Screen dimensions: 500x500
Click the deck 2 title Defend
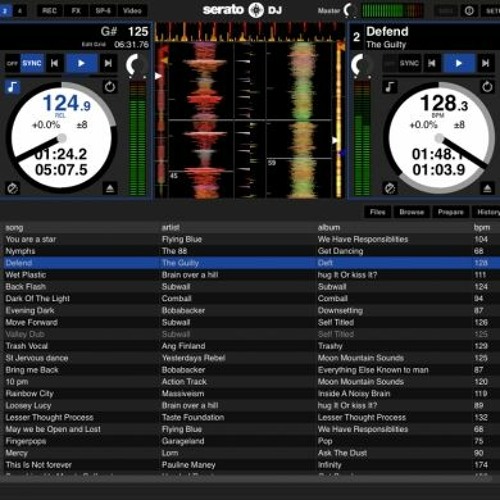pyautogui.click(x=387, y=31)
